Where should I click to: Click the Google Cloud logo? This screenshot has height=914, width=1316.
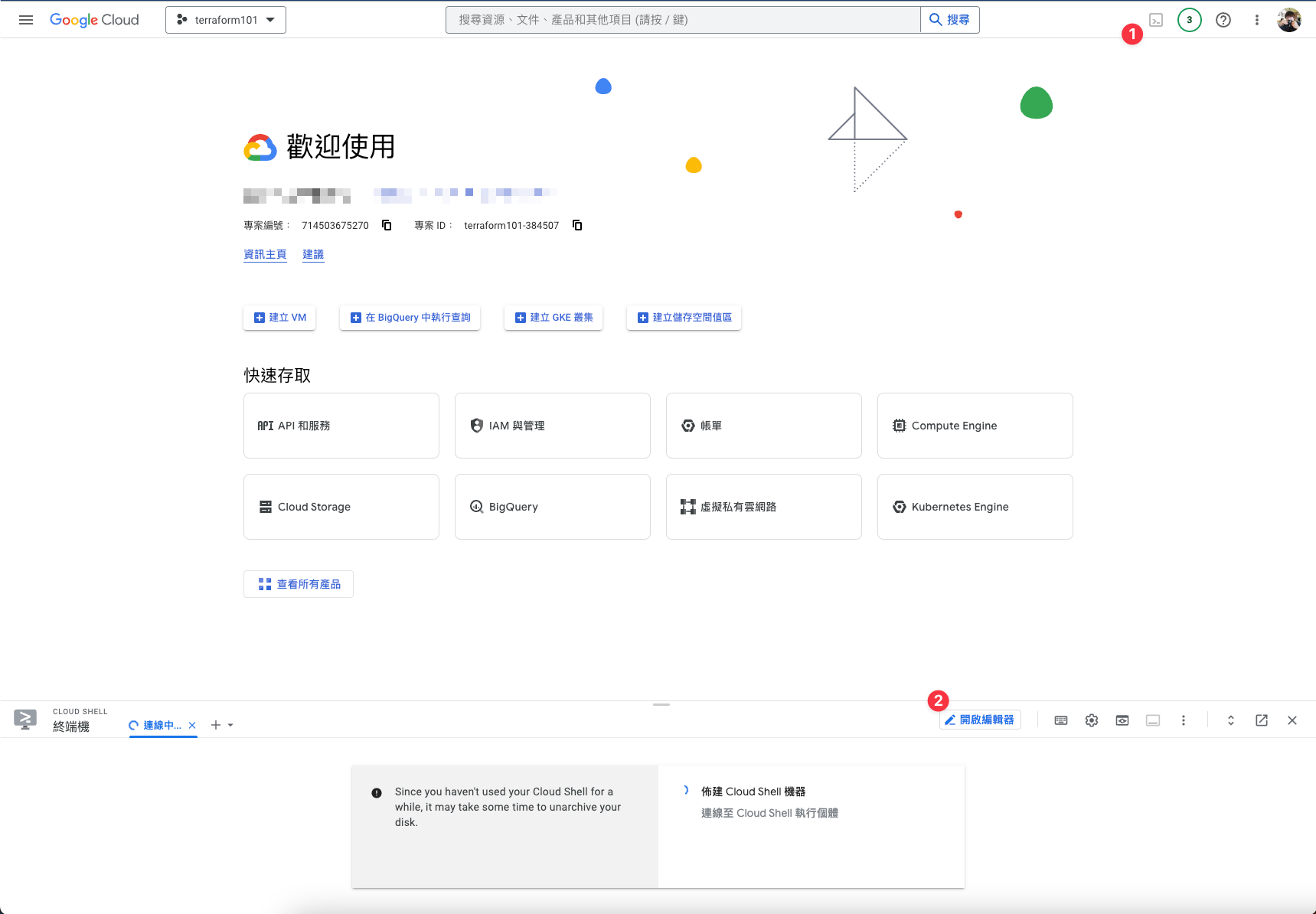click(94, 20)
